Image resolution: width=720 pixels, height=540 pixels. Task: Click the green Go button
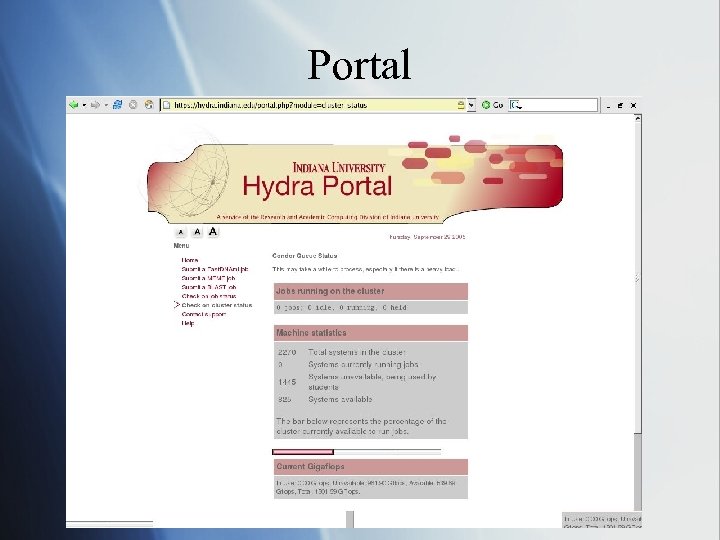tap(492, 105)
